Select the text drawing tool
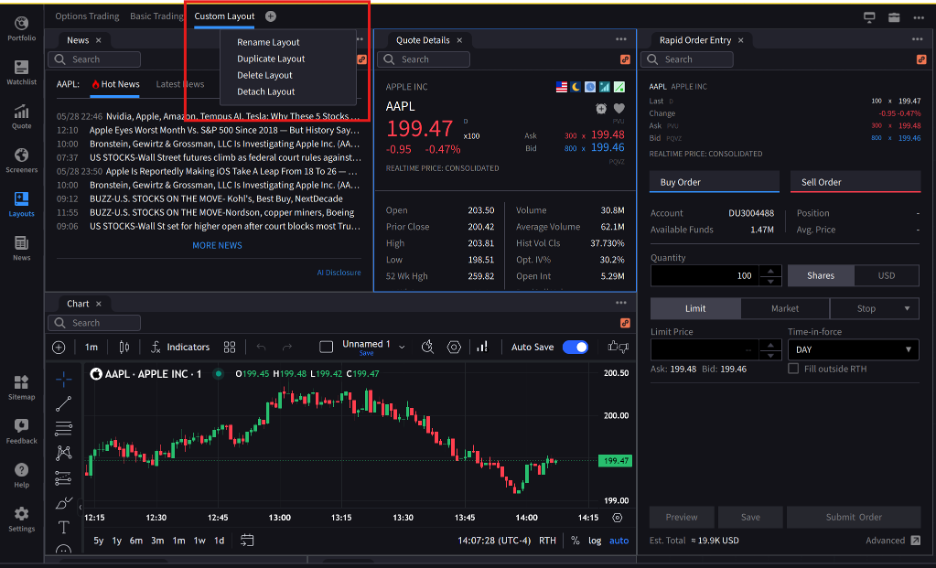This screenshot has width=936, height=568. coord(63,527)
